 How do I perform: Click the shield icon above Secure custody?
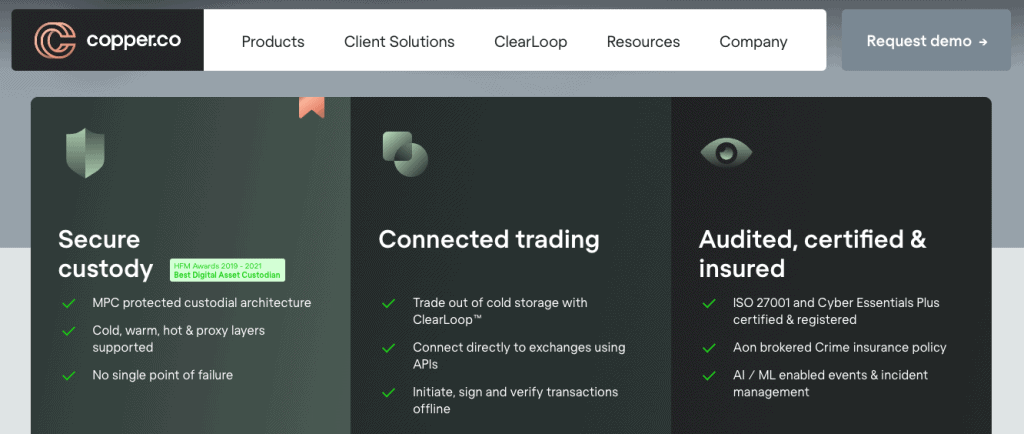click(85, 153)
